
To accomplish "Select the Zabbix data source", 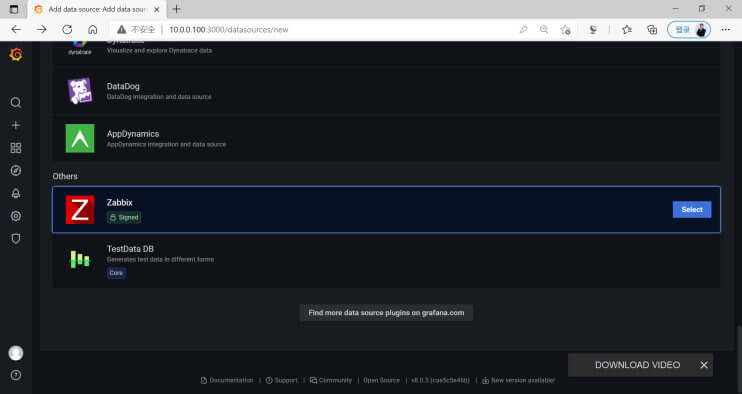I will (692, 210).
